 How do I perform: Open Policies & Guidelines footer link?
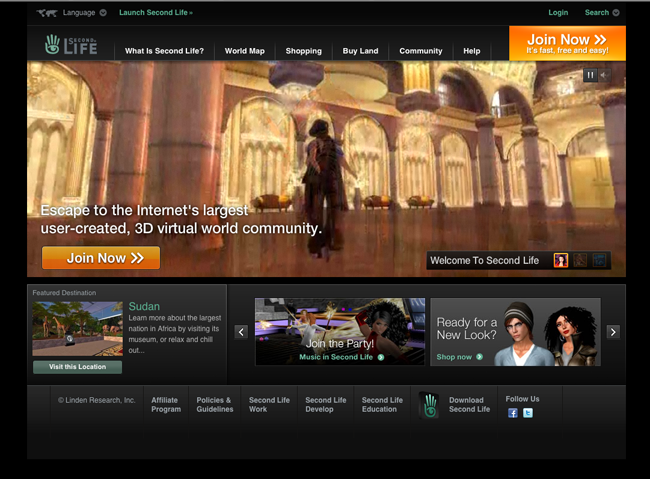[215, 405]
